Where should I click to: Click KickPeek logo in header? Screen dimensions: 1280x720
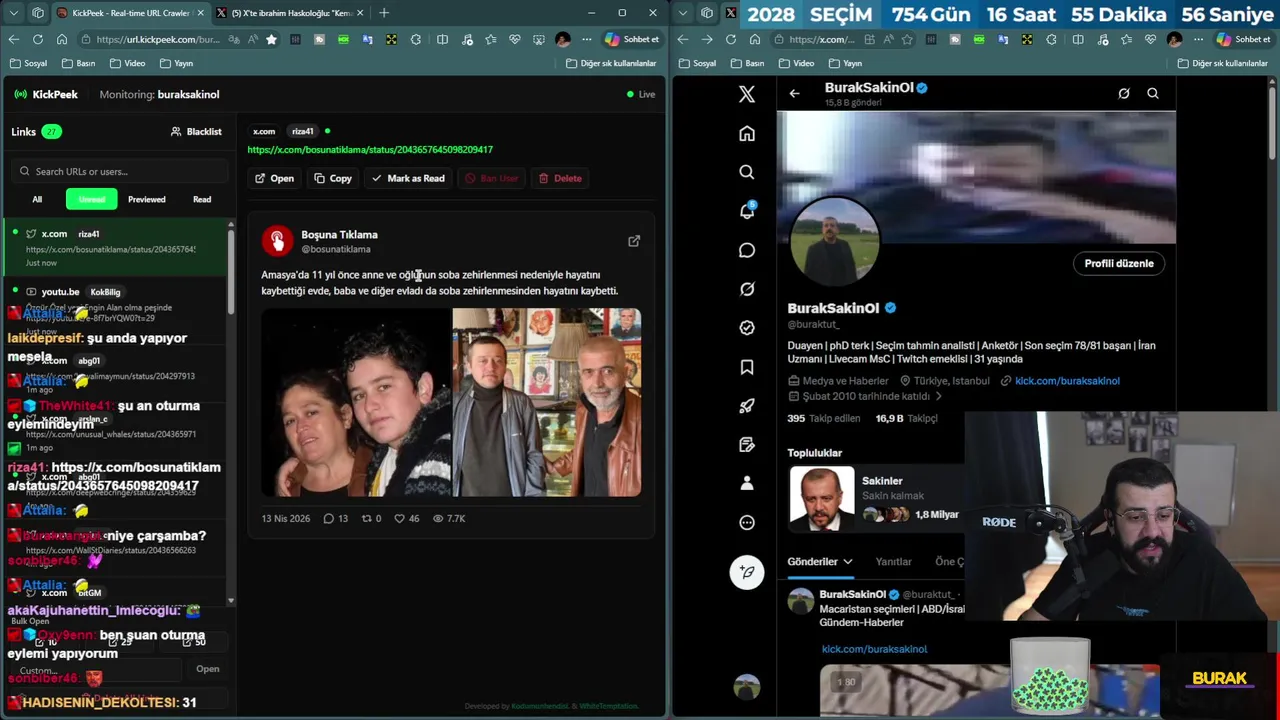[46, 94]
